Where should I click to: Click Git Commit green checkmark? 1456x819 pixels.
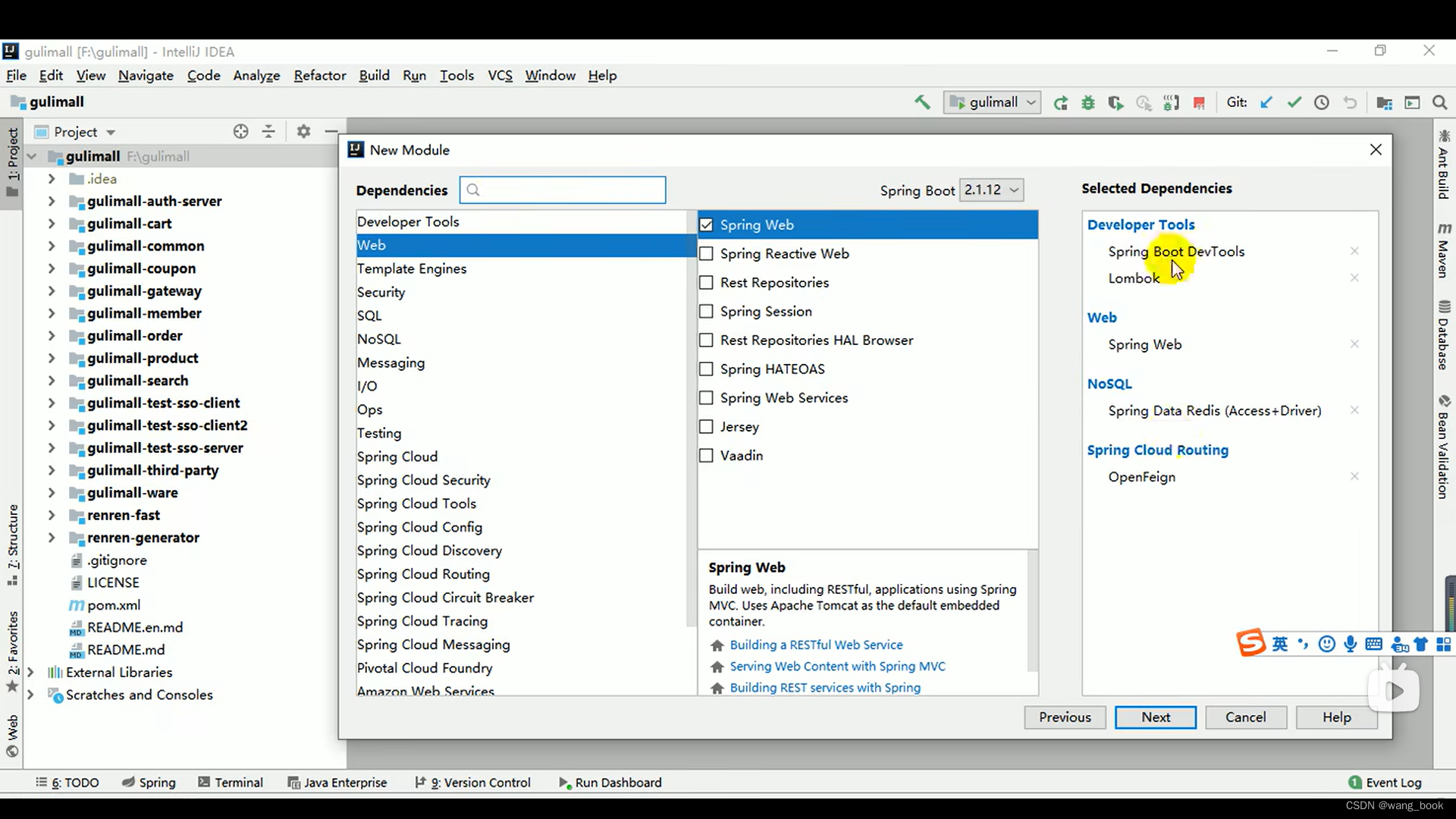1294,102
